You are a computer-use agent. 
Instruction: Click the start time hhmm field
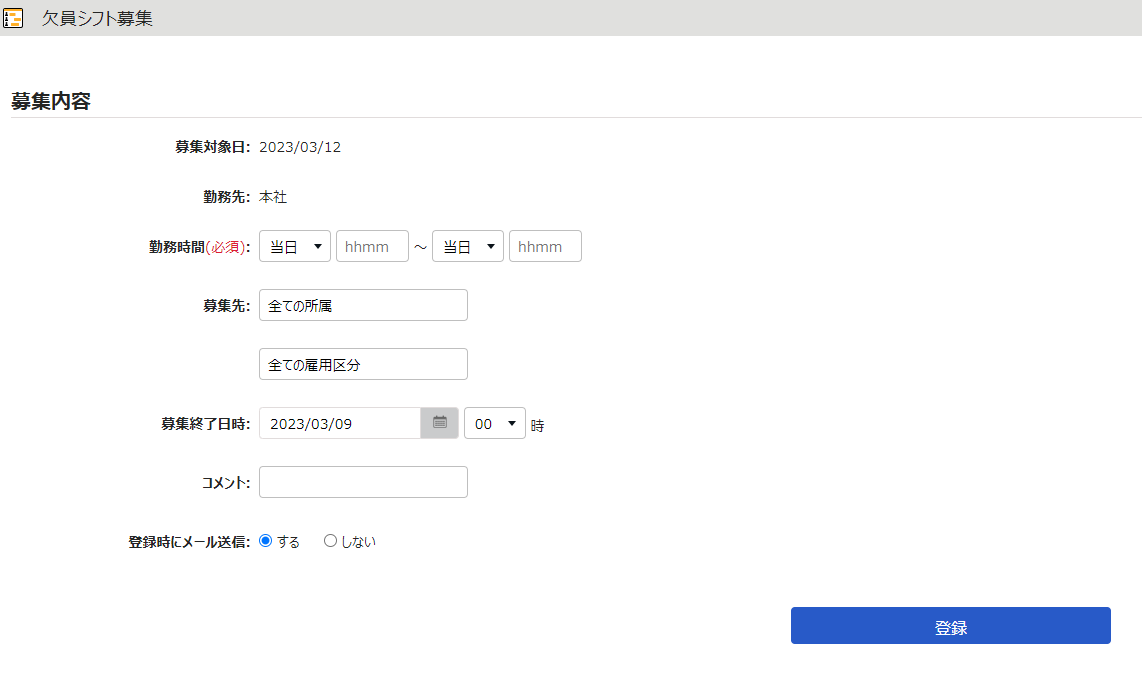tap(372, 247)
